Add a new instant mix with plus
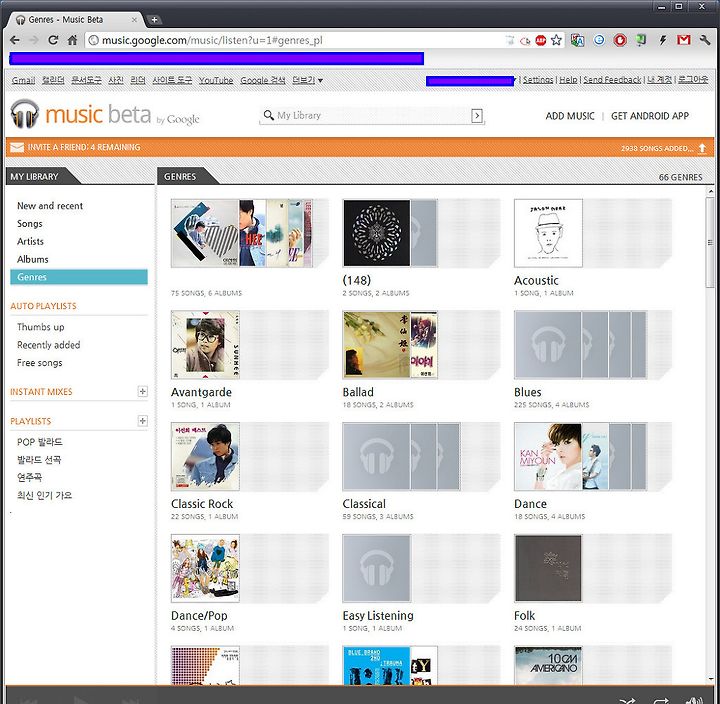The image size is (720, 704). 142,391
